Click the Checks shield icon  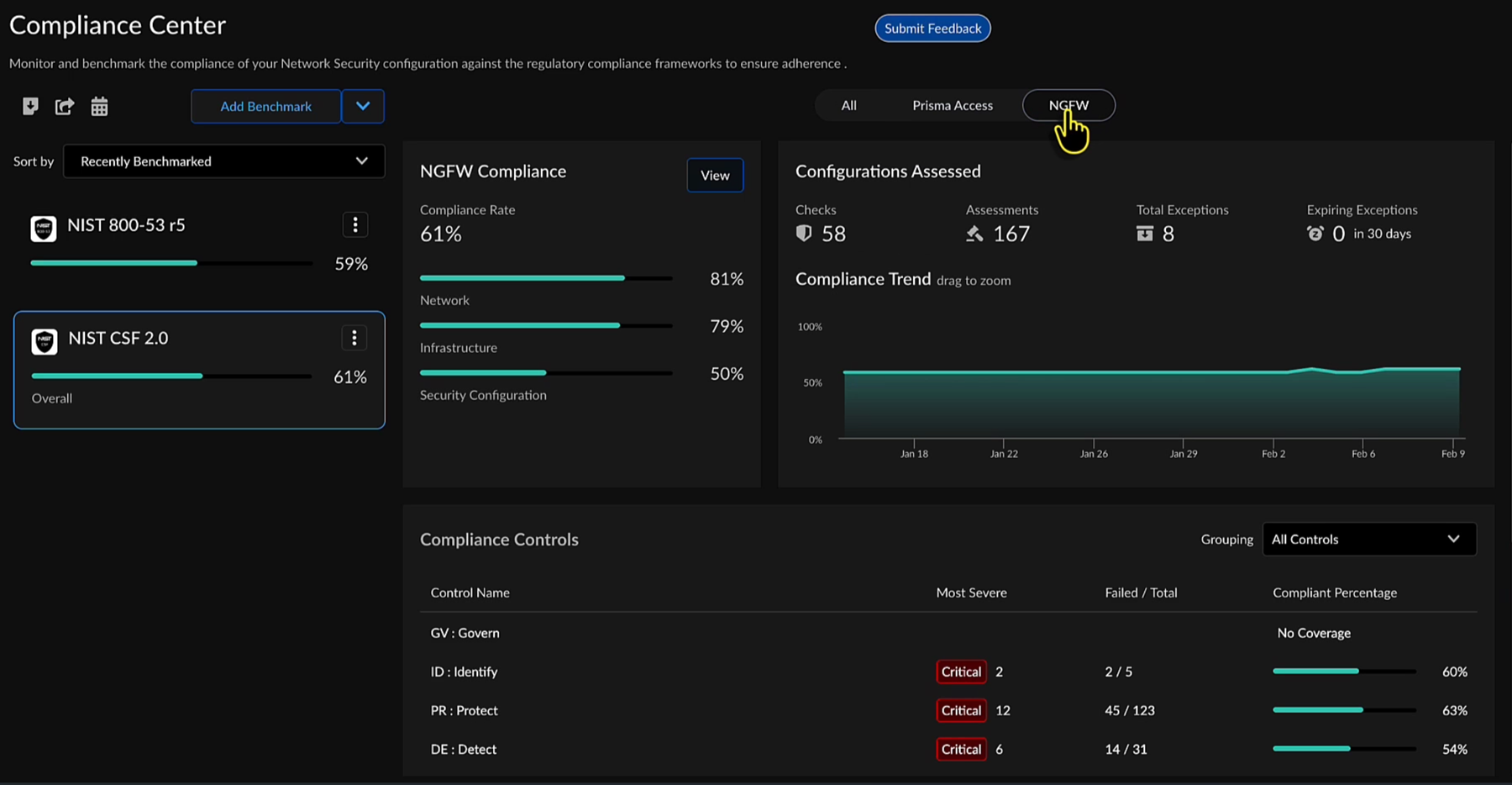[x=804, y=234]
